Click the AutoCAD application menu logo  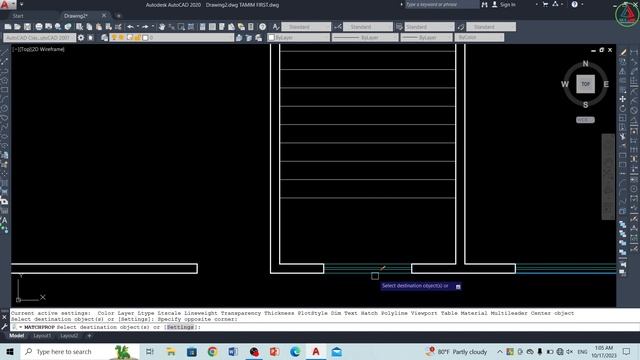5,4
